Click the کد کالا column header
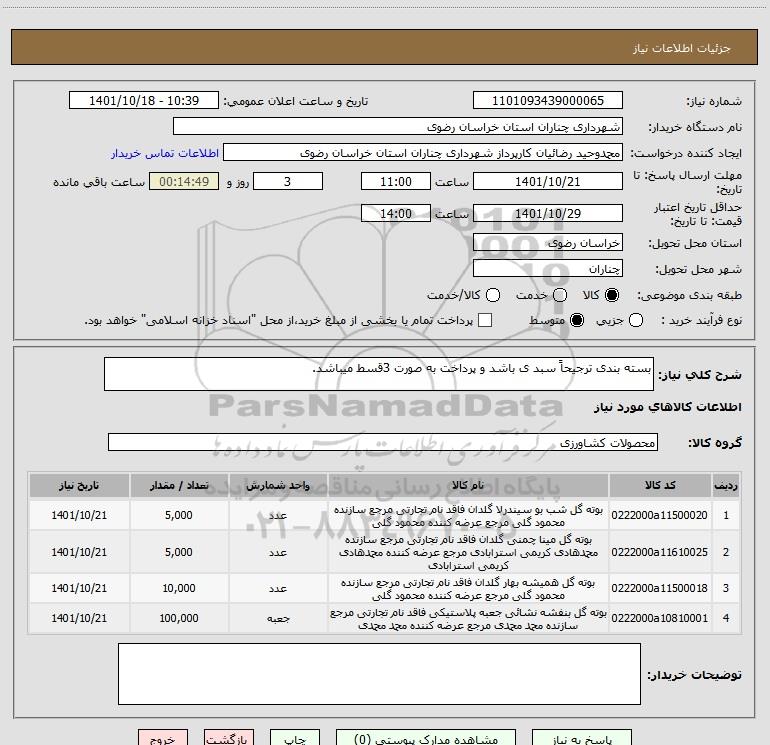This screenshot has height=745, width=770. [660, 485]
